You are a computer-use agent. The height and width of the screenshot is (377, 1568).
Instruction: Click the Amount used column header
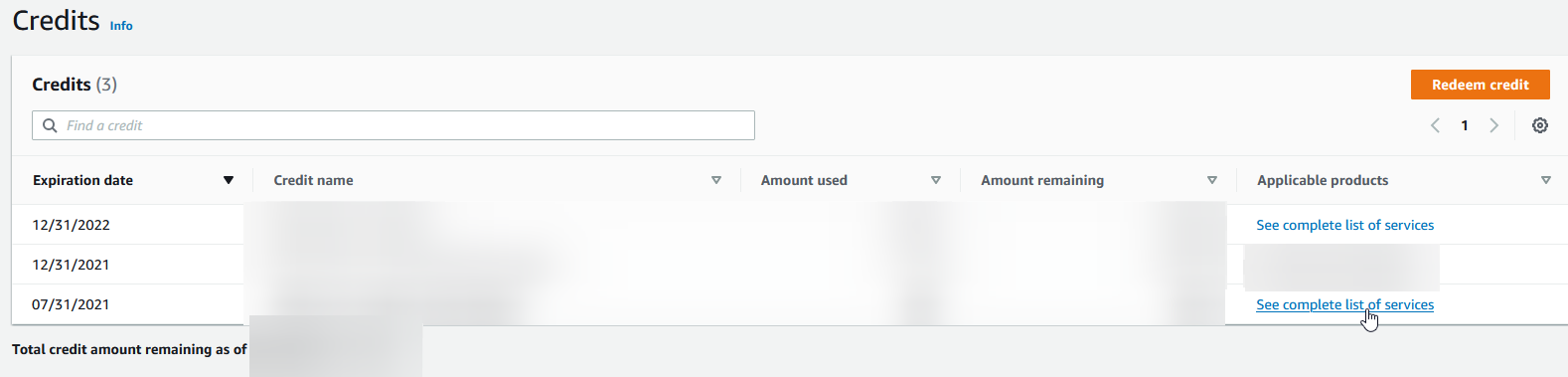coord(804,180)
